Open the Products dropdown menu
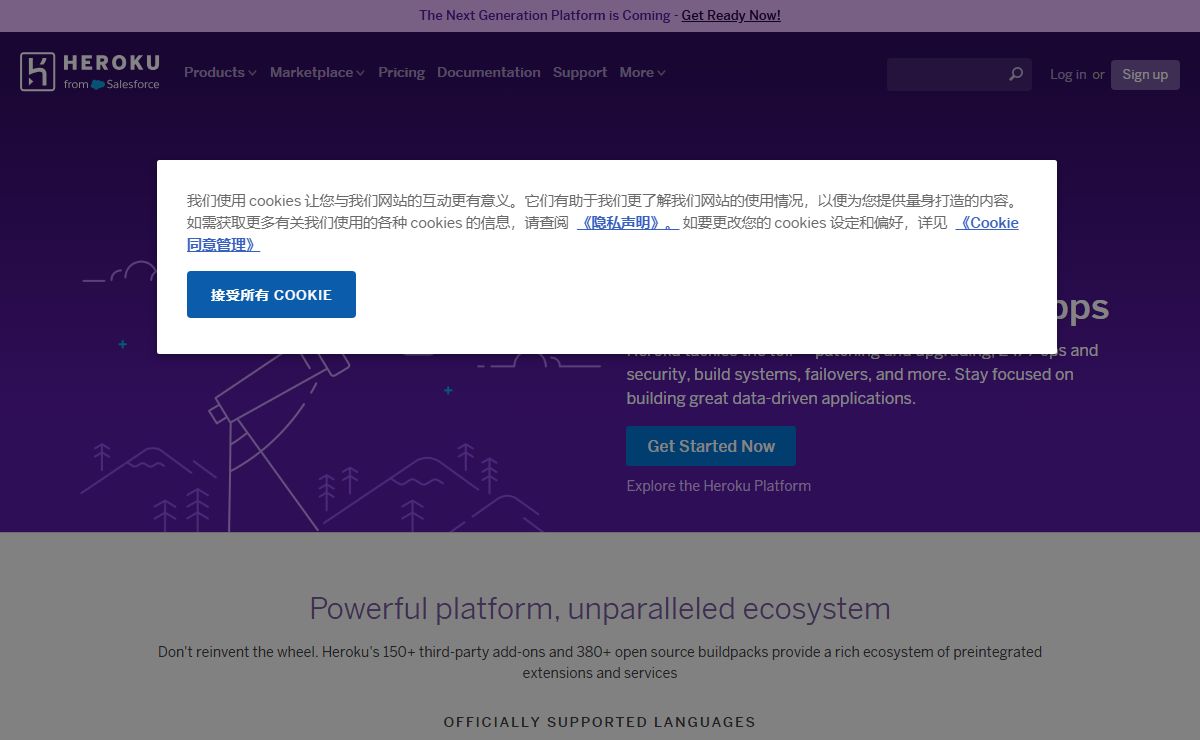 pyautogui.click(x=220, y=72)
